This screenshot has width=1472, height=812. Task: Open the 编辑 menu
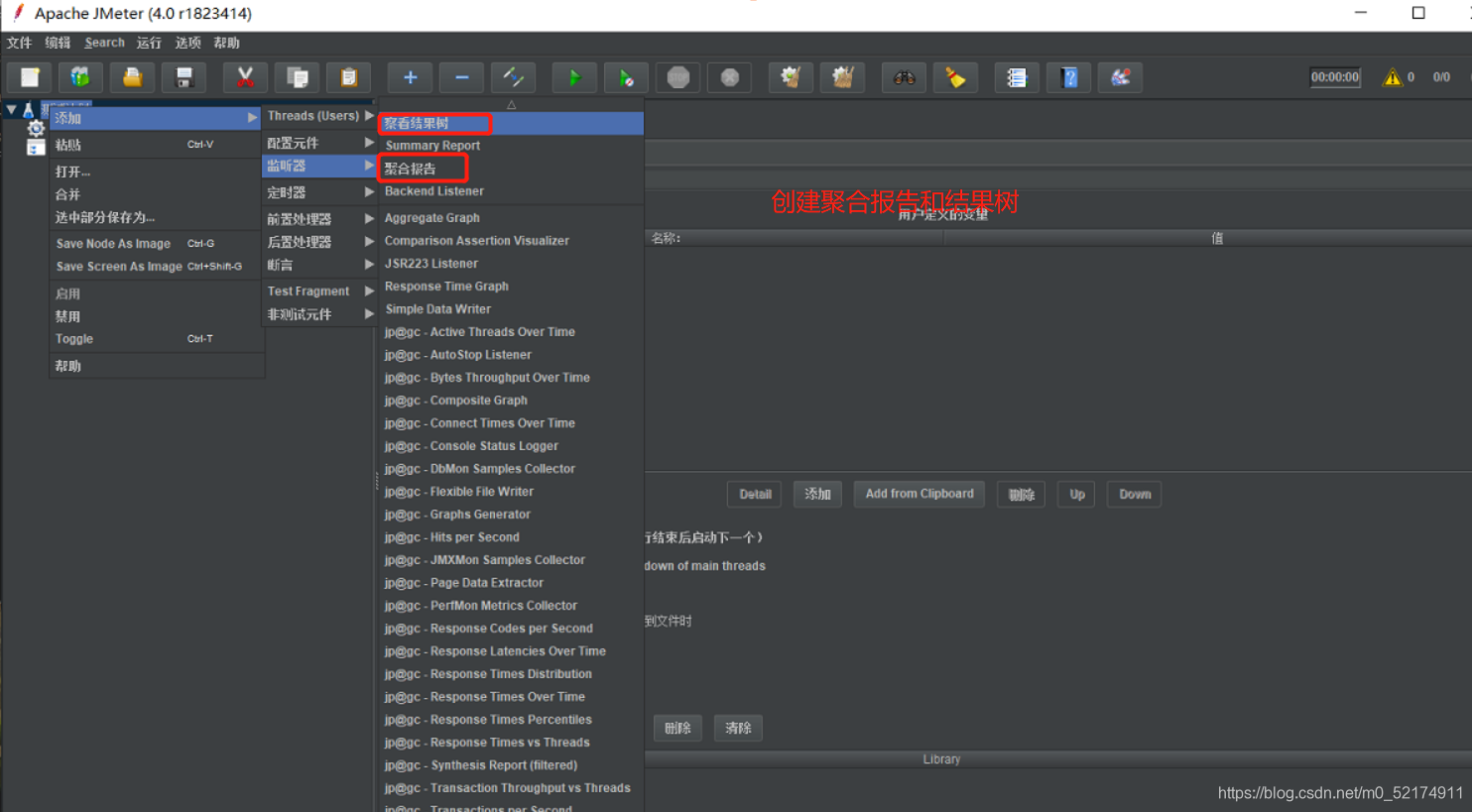(x=58, y=43)
